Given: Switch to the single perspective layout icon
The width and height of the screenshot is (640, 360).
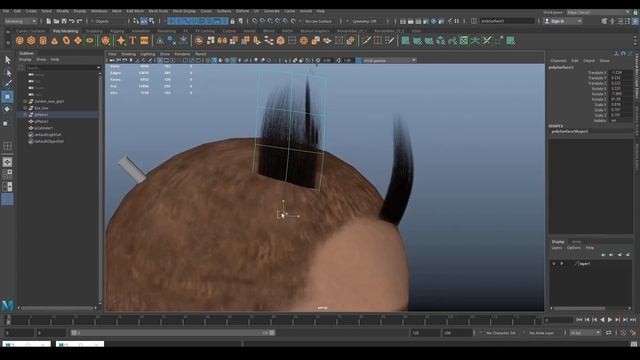Looking at the screenshot, I should click(7, 162).
